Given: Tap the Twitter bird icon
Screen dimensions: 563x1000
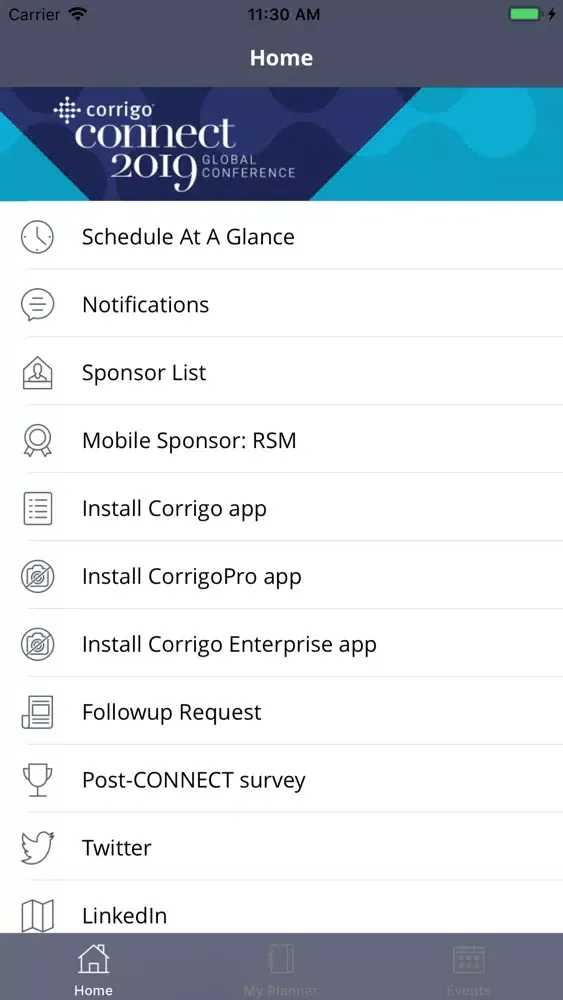Looking at the screenshot, I should (37, 848).
